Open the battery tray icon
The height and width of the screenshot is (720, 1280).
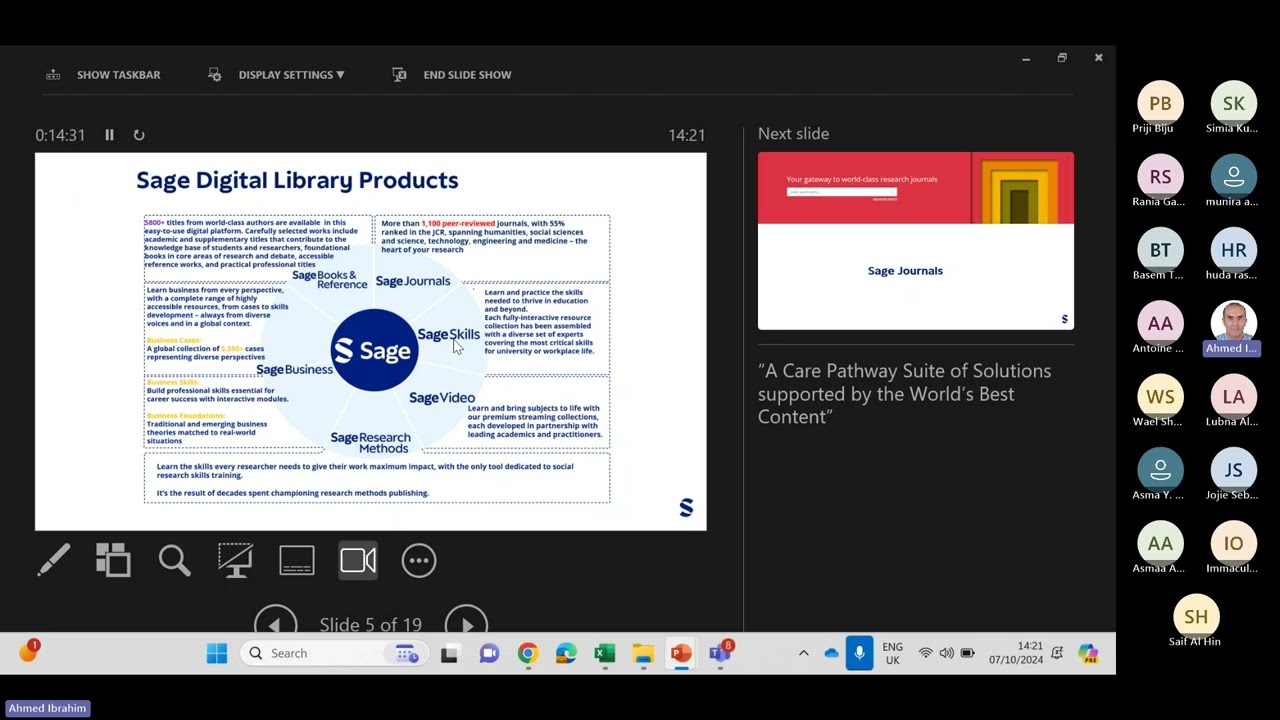coord(967,653)
